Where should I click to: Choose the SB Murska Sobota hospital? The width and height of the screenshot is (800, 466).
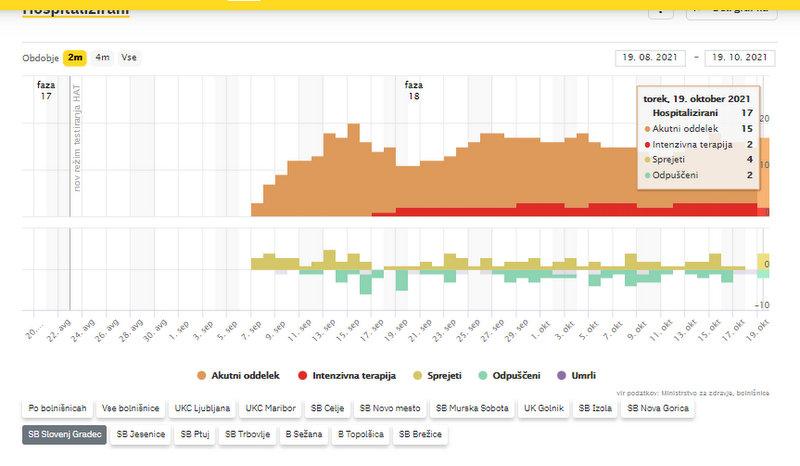(x=472, y=408)
